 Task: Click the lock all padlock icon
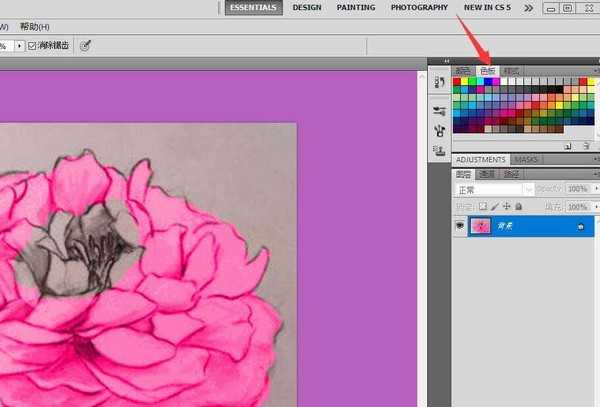[x=520, y=207]
